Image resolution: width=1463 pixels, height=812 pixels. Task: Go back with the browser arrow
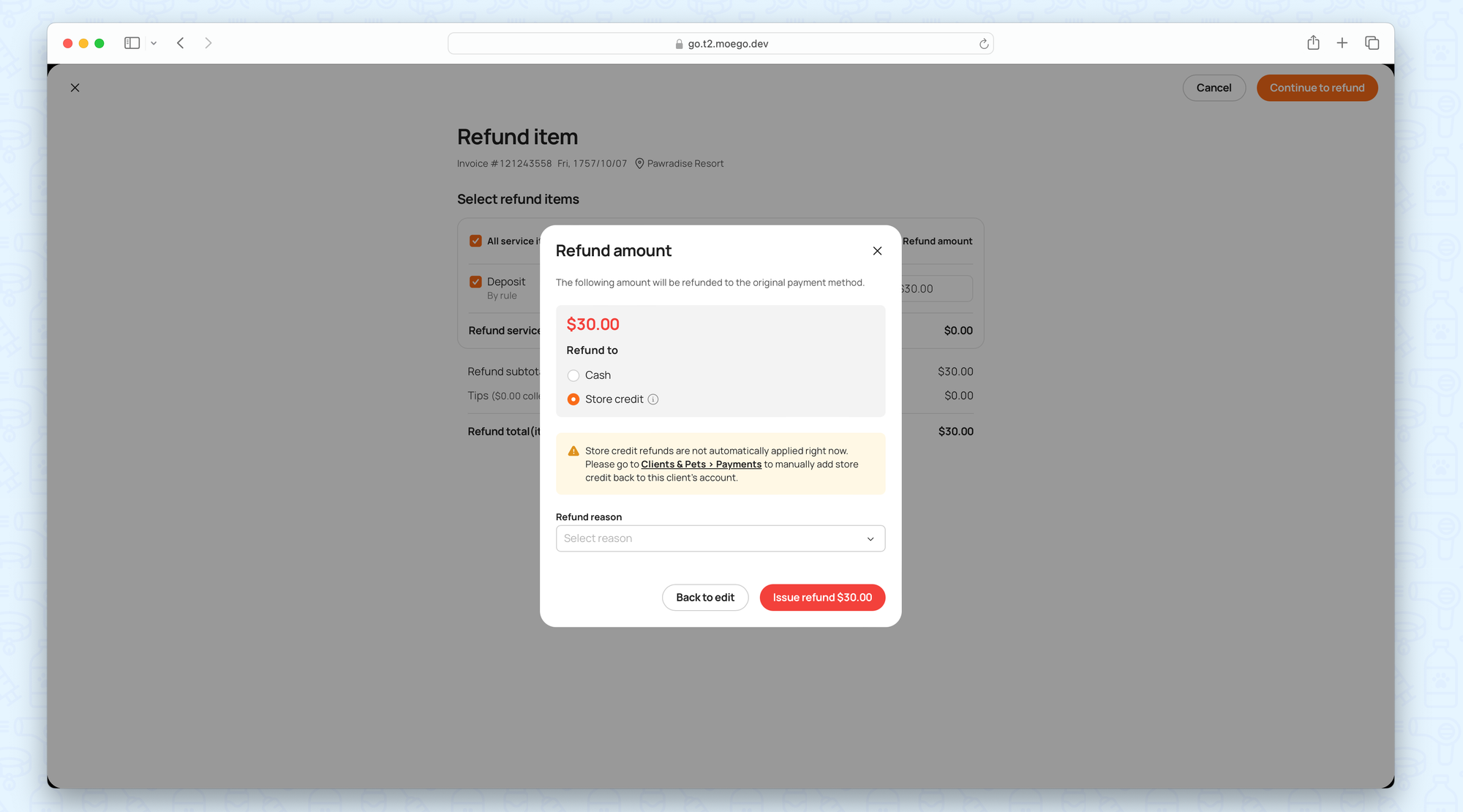(181, 43)
